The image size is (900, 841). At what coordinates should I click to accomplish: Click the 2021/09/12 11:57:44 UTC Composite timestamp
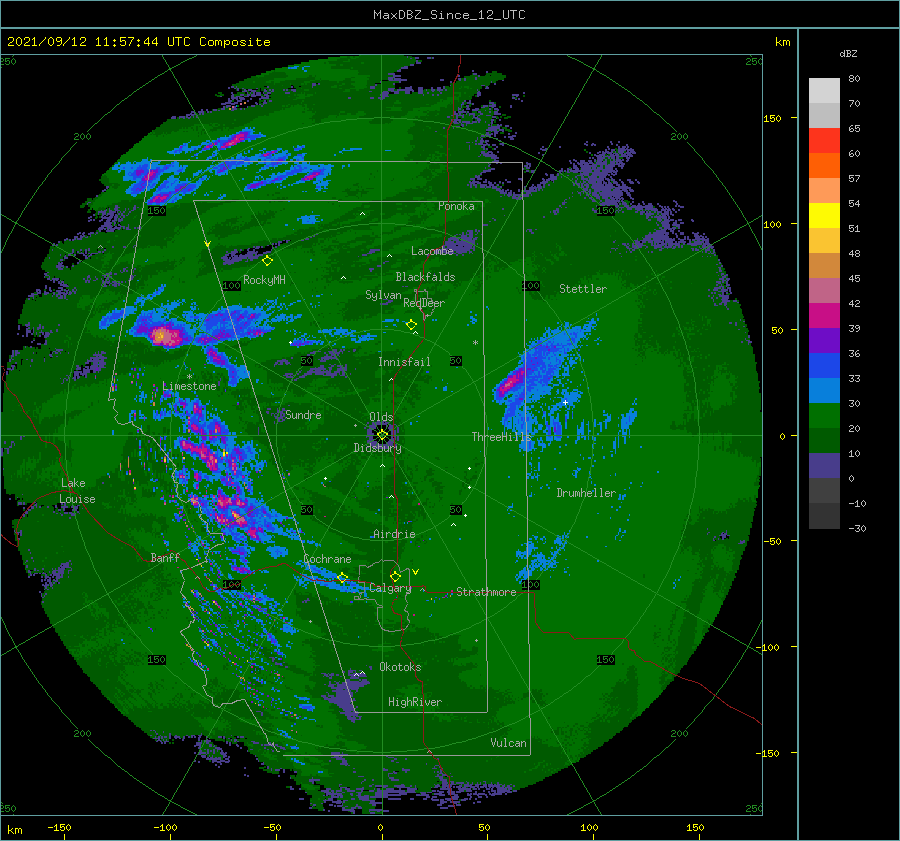139,42
